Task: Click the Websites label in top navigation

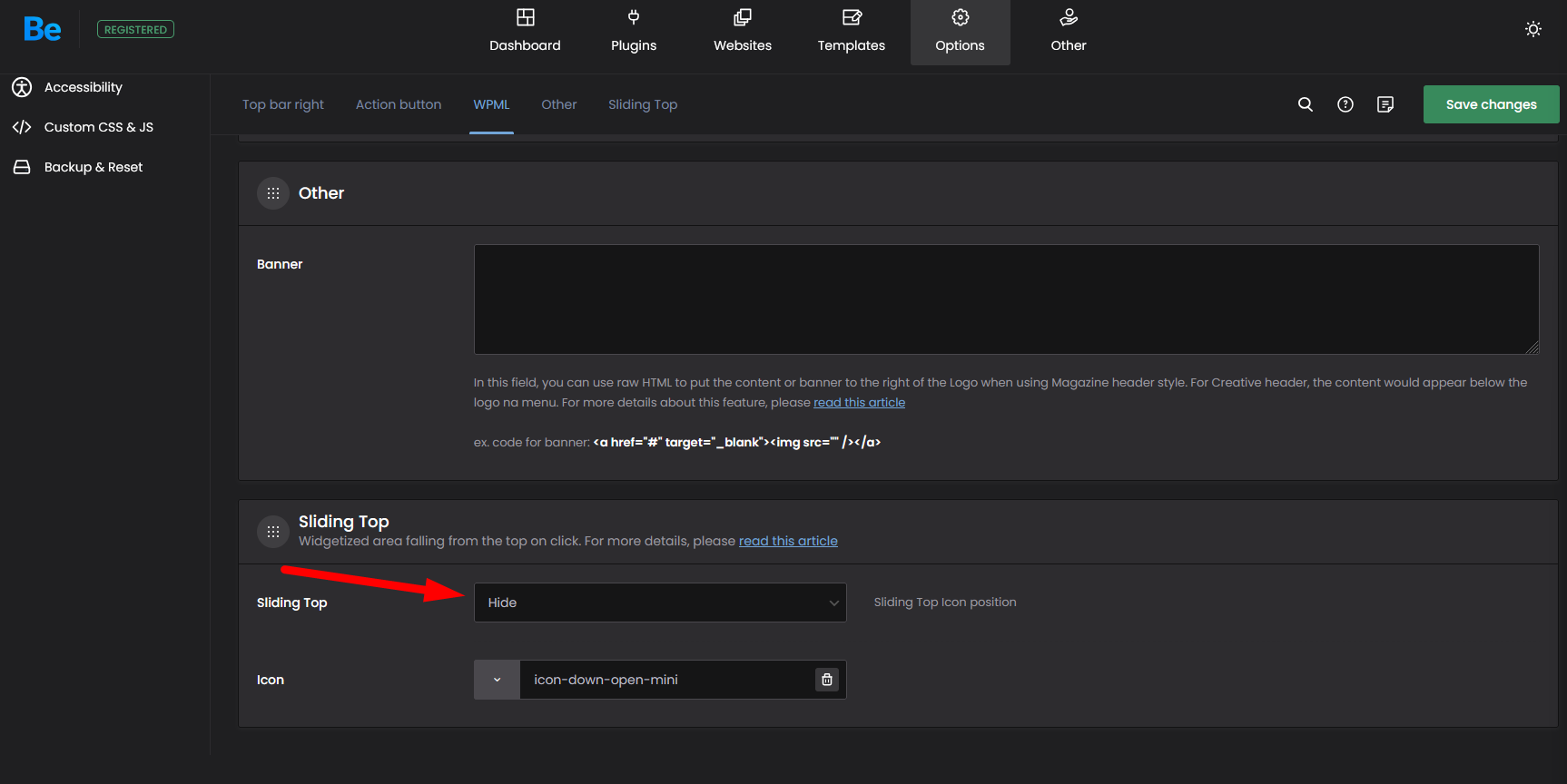Action: pos(743,45)
